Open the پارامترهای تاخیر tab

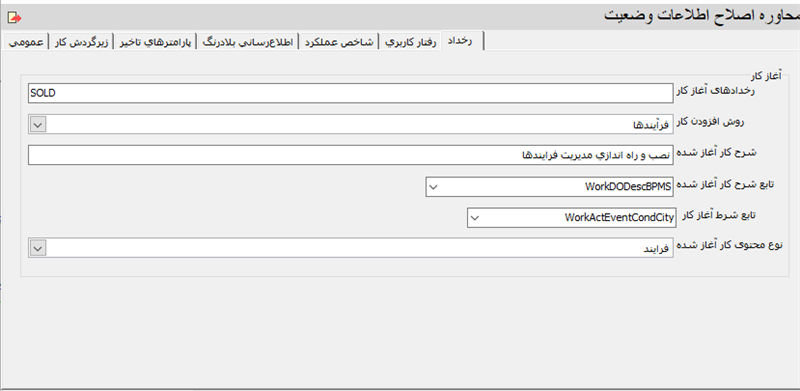coord(156,42)
